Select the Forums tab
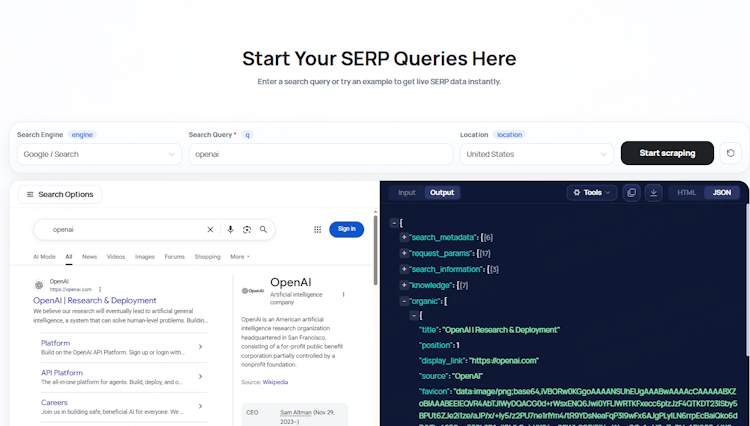Image resolution: width=750 pixels, height=426 pixels. (x=175, y=257)
